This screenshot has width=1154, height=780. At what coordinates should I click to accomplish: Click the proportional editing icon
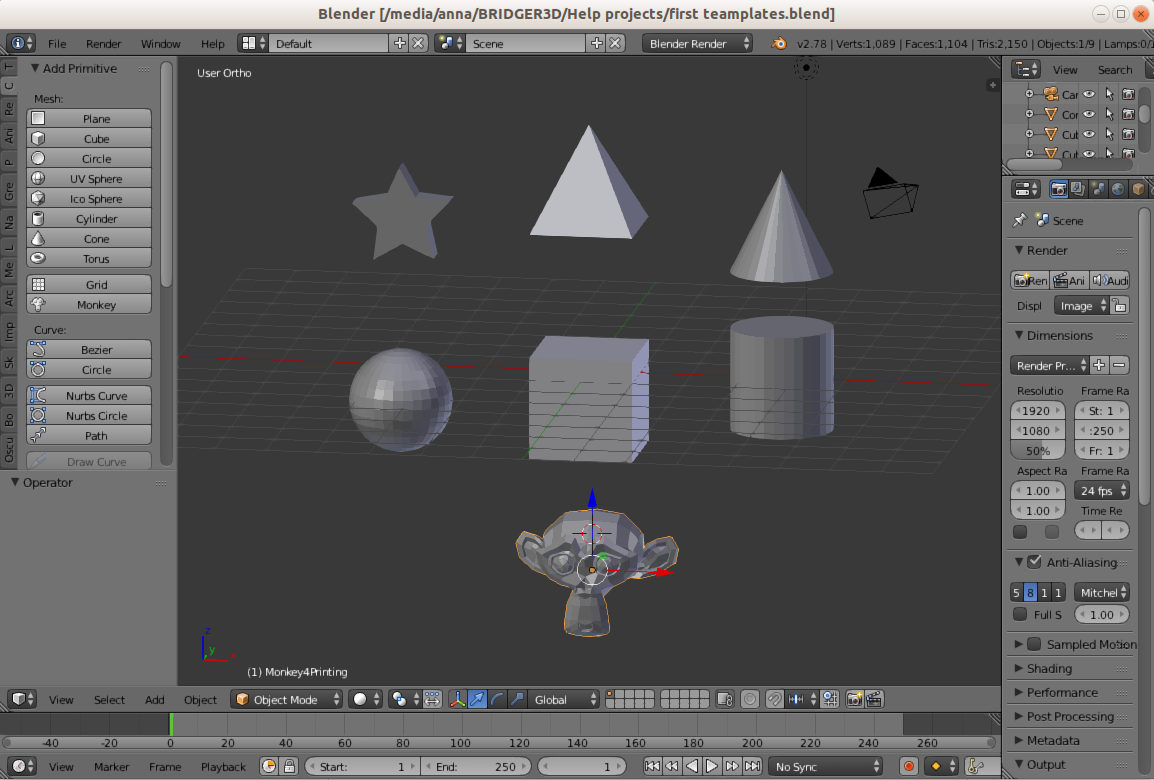[749, 699]
